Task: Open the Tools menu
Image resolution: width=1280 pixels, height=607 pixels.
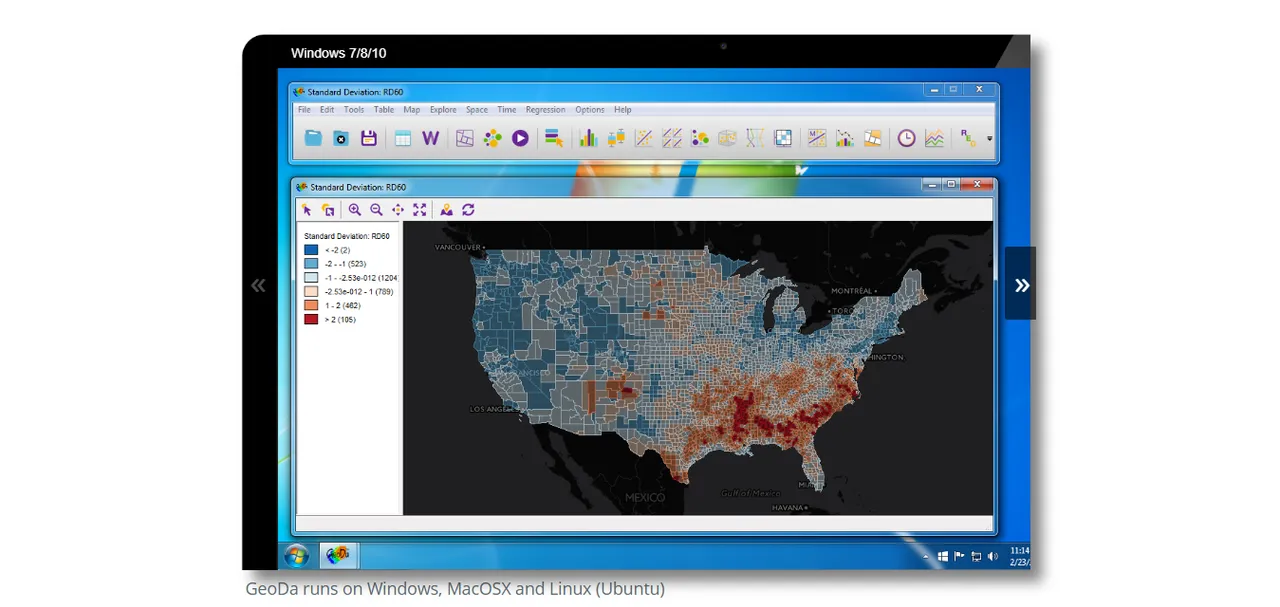Action: (x=354, y=110)
